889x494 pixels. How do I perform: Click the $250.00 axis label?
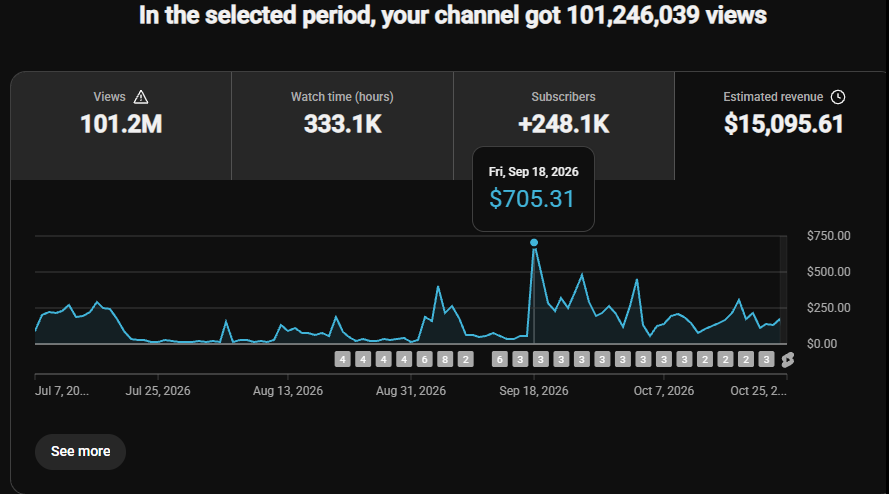coord(828,308)
